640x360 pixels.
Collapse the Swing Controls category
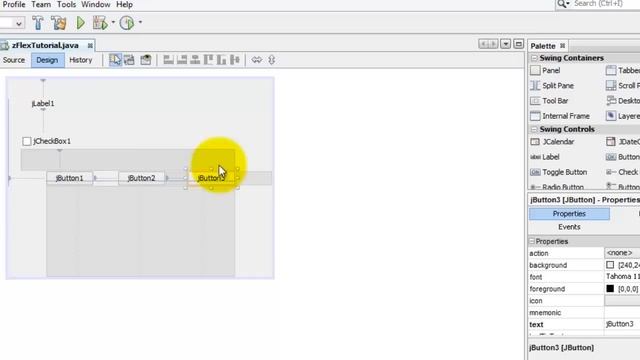534,129
